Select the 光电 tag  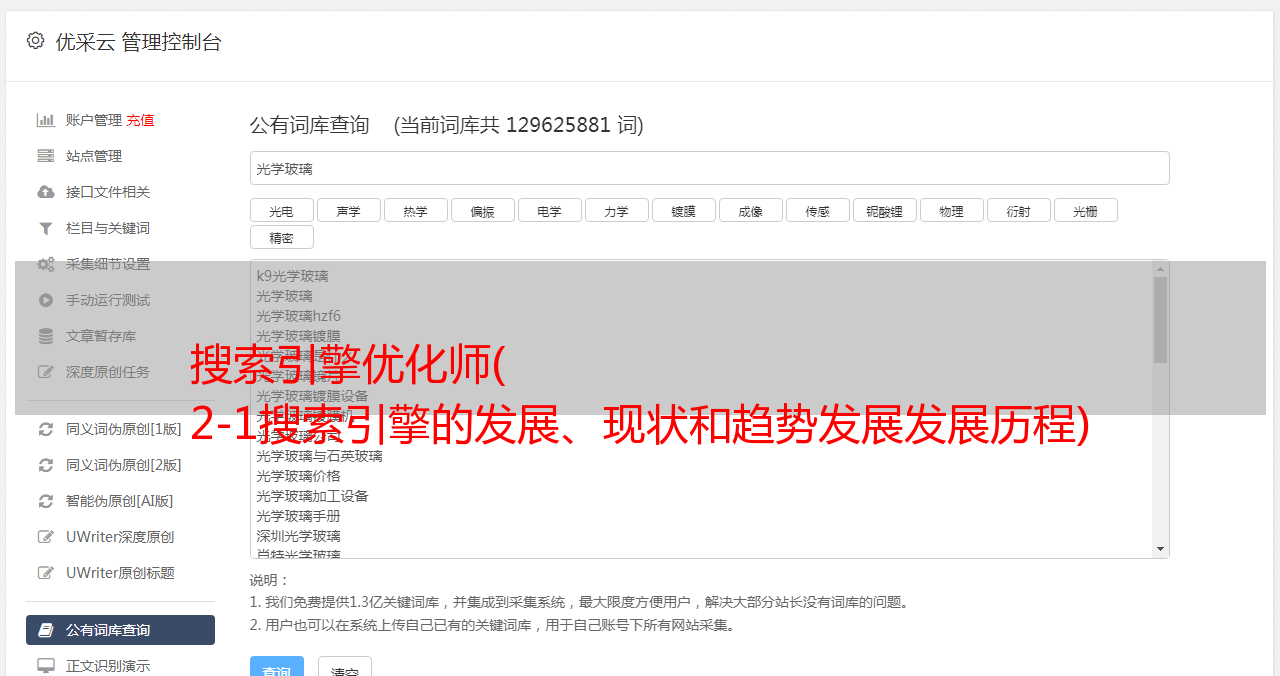tap(281, 211)
